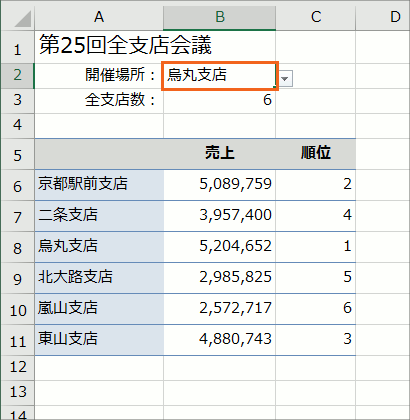Click the title cell 第25回全支店会議

click(x=99, y=46)
